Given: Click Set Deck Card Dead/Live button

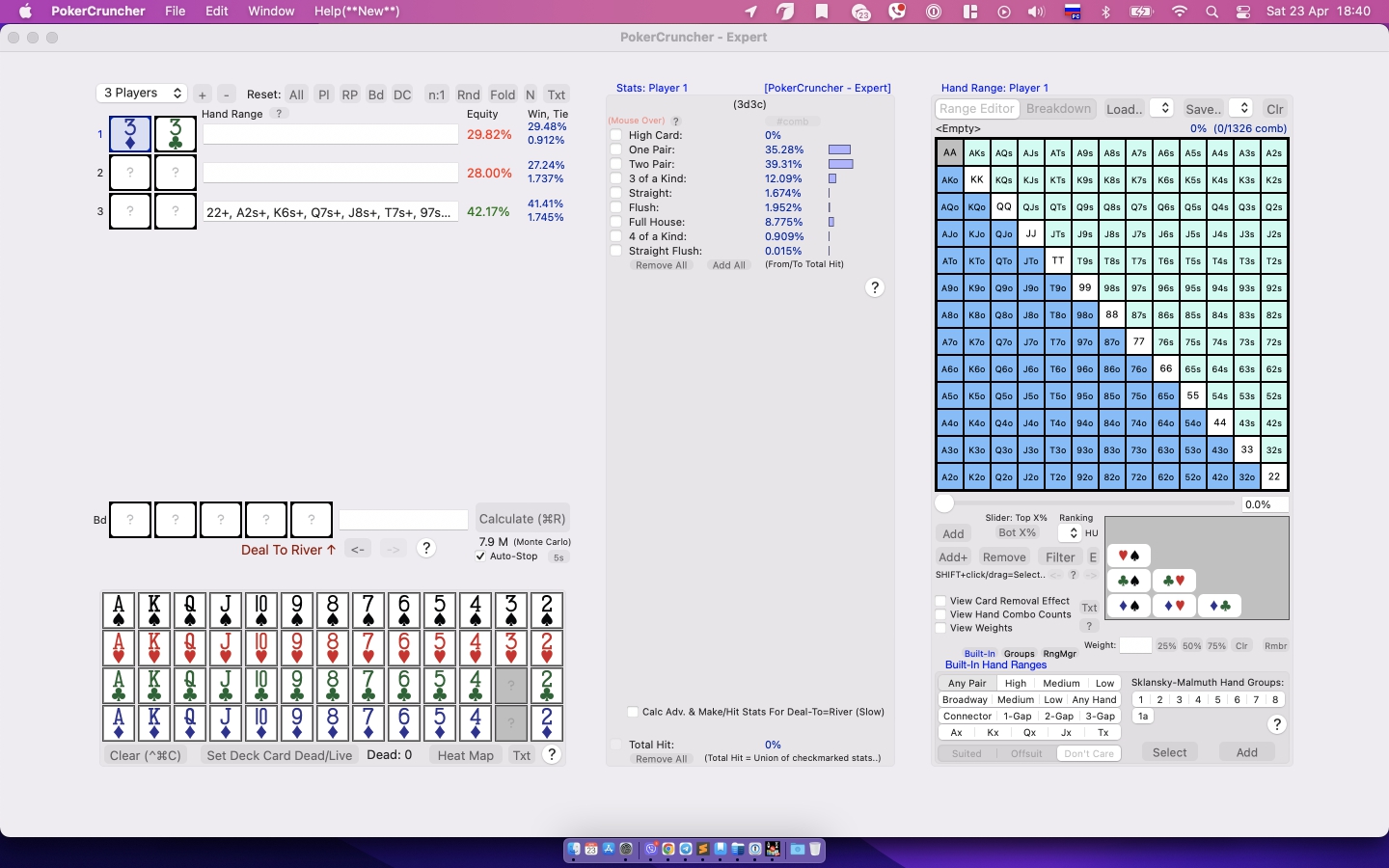Looking at the screenshot, I should [280, 755].
